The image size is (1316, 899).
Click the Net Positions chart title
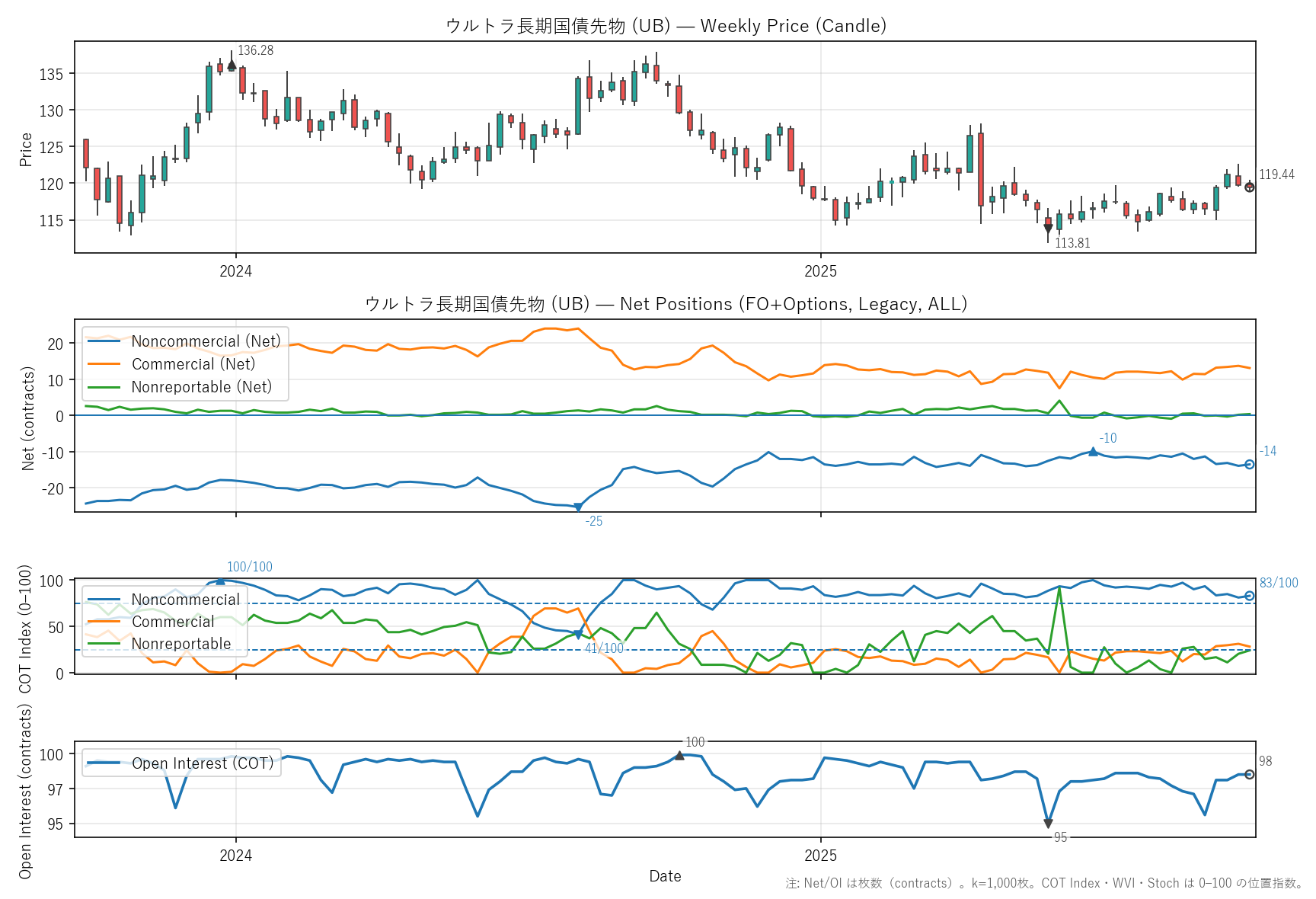coord(665,304)
